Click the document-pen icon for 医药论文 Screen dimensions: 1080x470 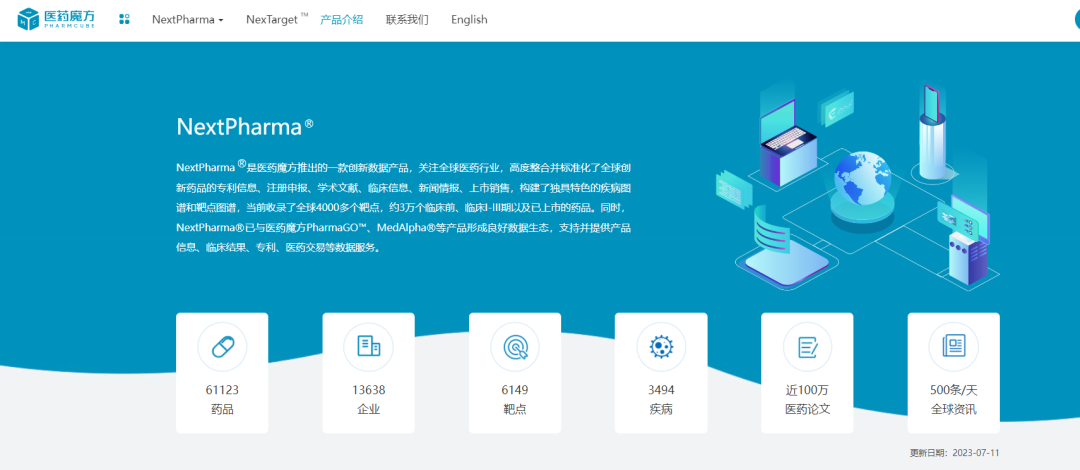tap(807, 347)
